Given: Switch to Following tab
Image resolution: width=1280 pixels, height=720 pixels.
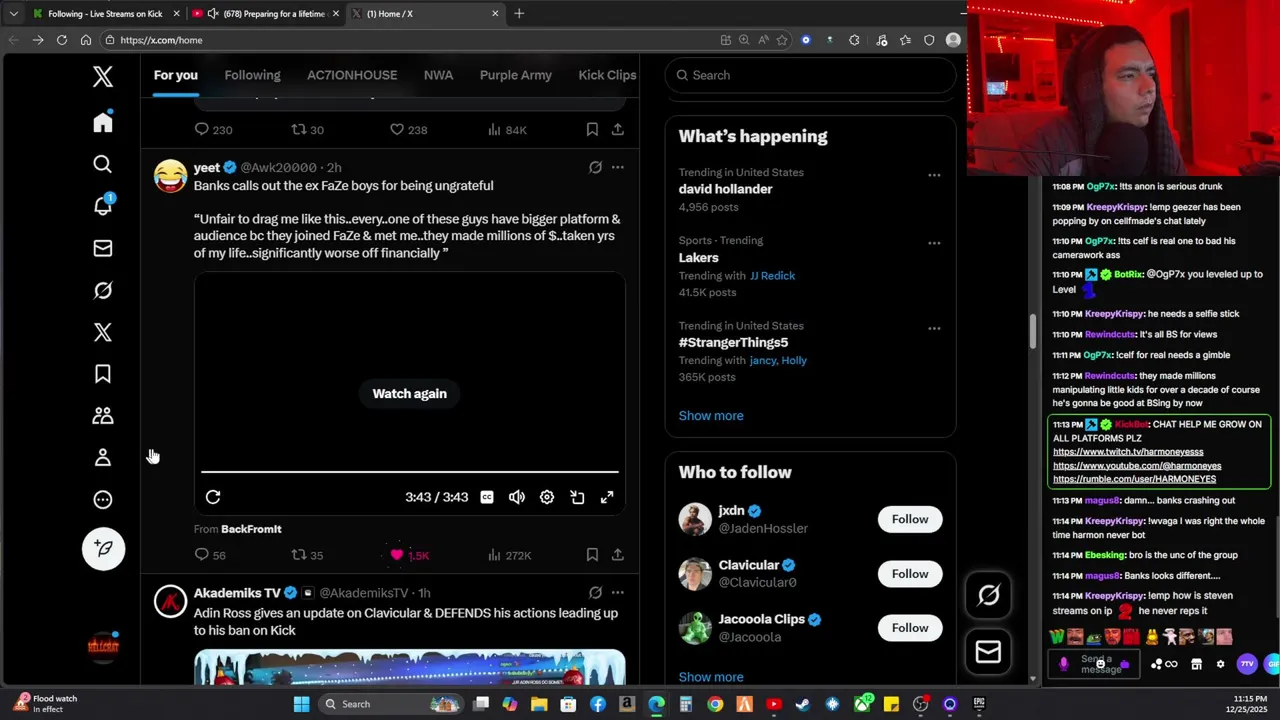Looking at the screenshot, I should click(x=252, y=75).
